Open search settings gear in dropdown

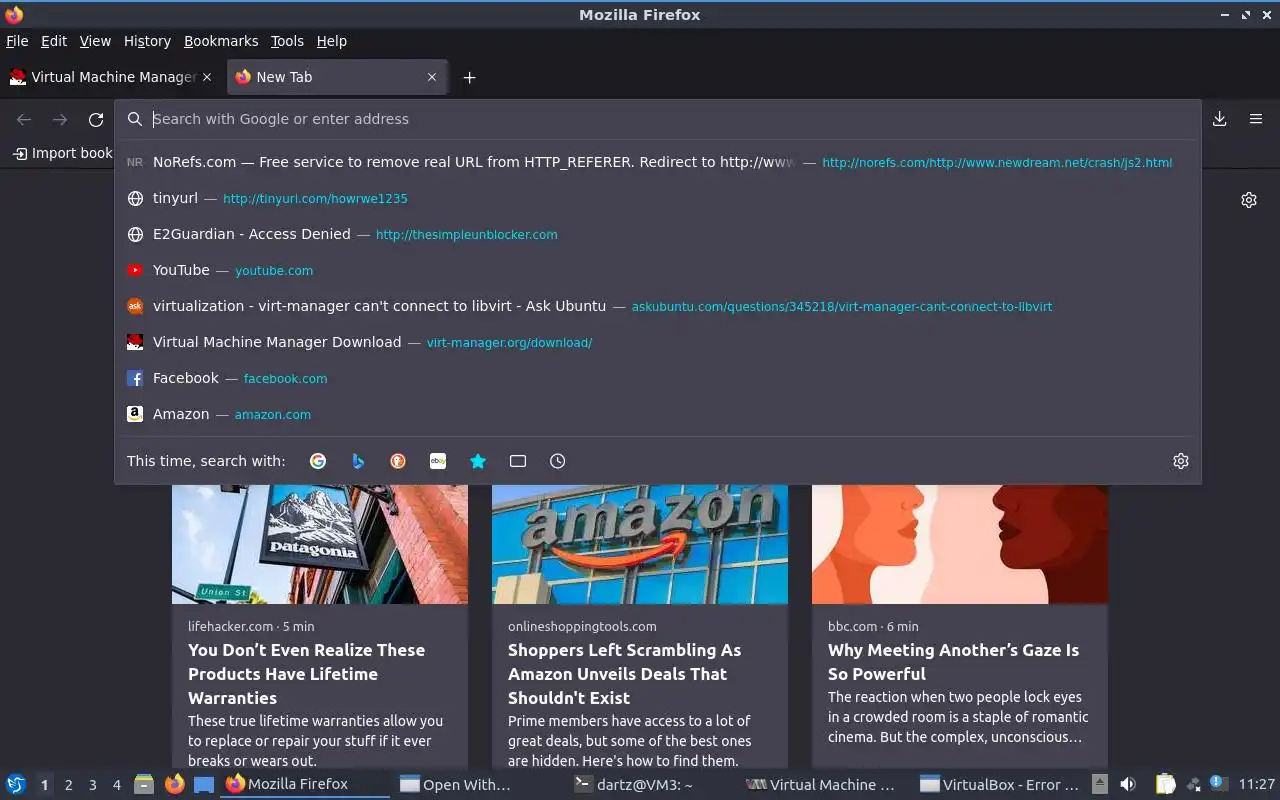1181,461
